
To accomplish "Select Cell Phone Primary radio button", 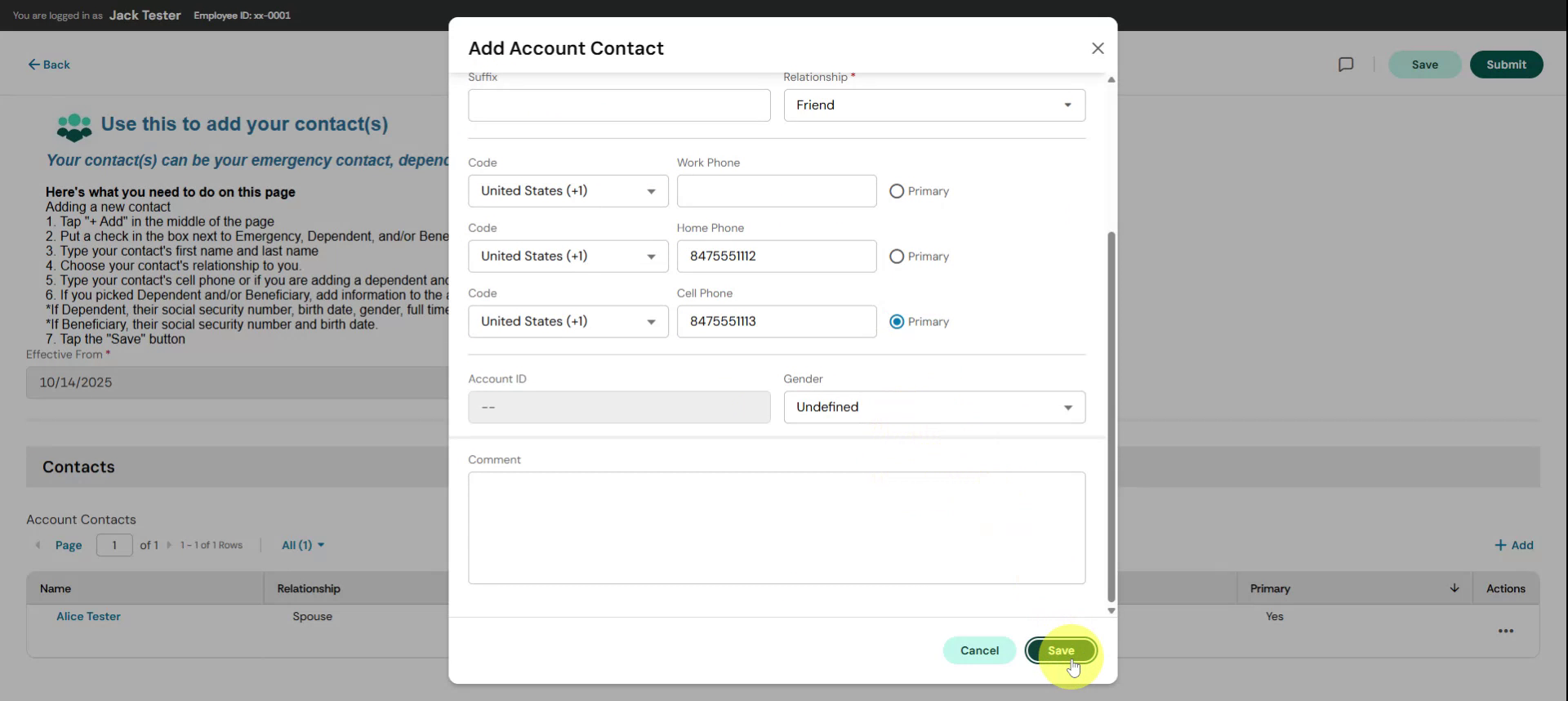I will 897,322.
